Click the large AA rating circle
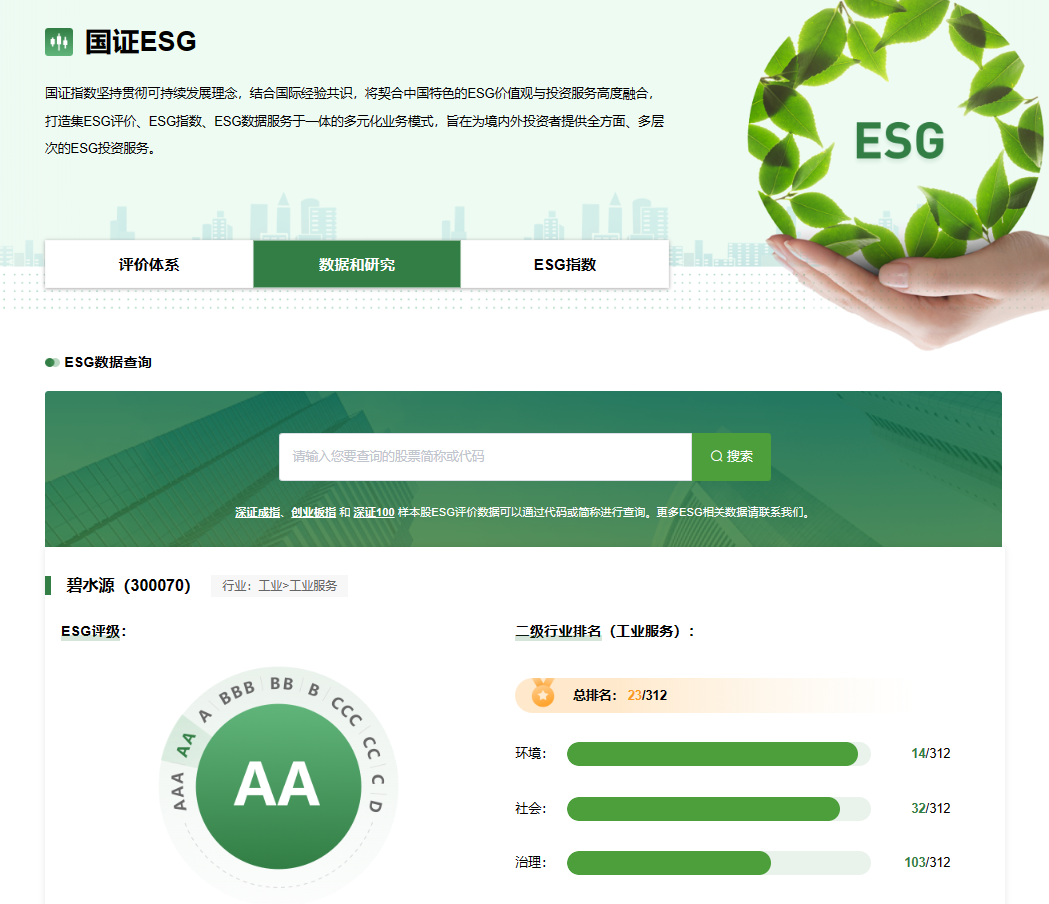 pyautogui.click(x=278, y=786)
